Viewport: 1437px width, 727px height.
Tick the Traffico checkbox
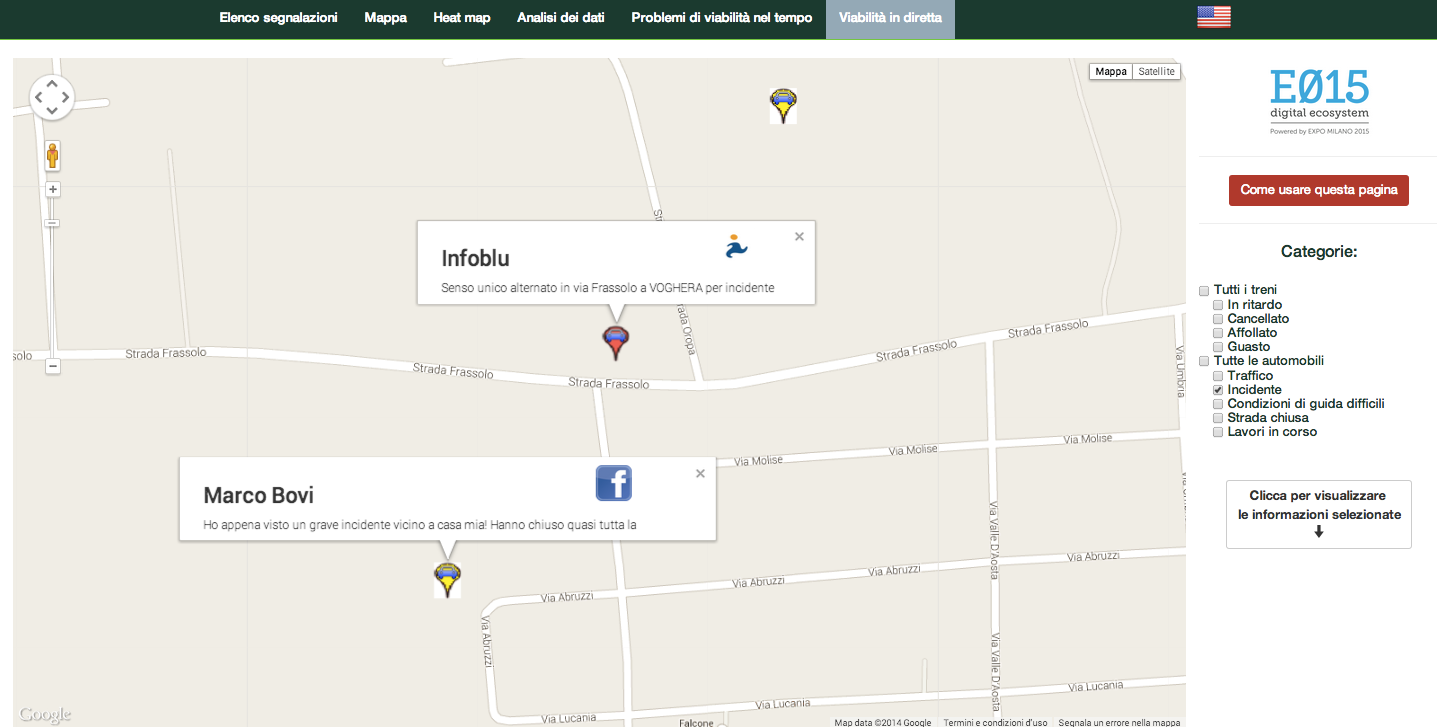click(x=1218, y=376)
